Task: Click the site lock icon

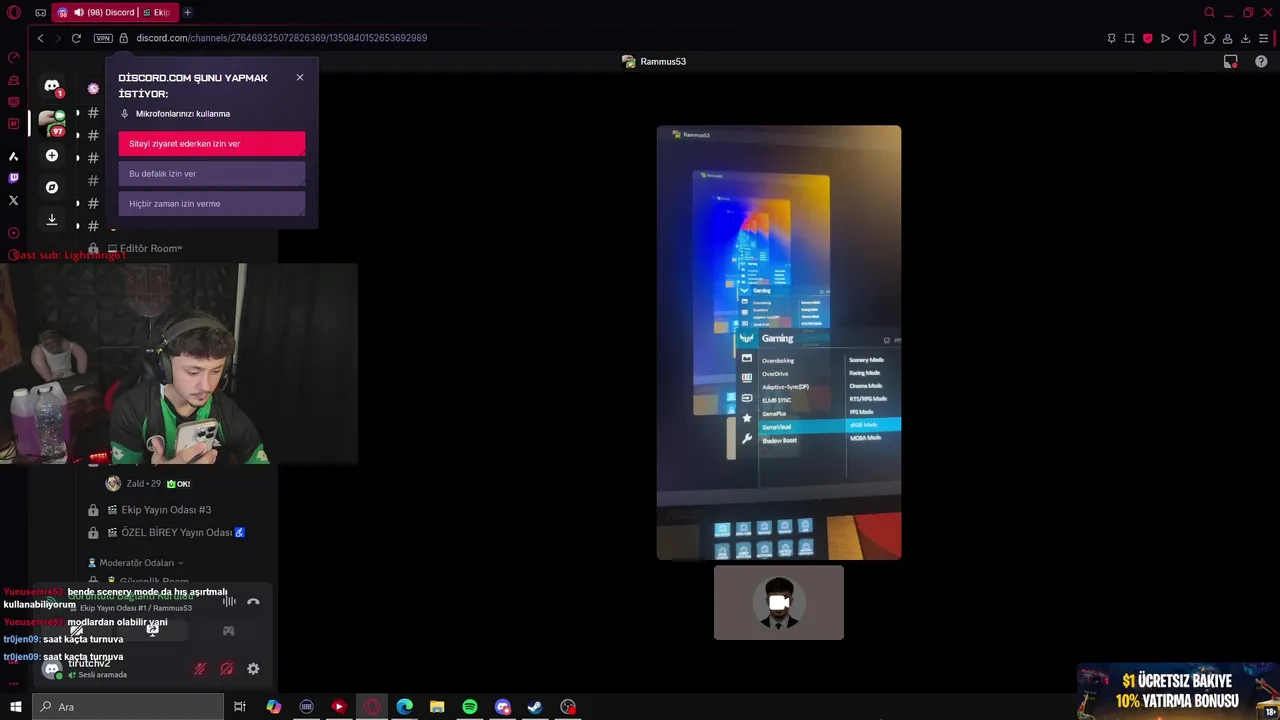Action: click(124, 38)
